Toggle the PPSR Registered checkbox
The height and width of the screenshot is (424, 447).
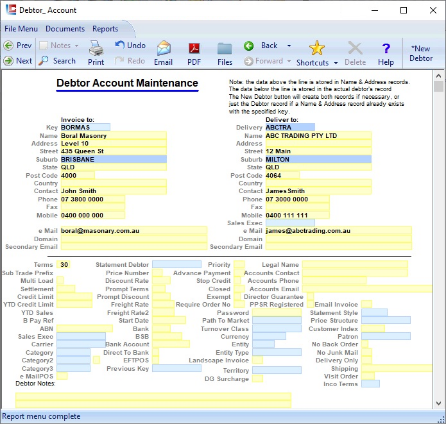[x=310, y=304]
